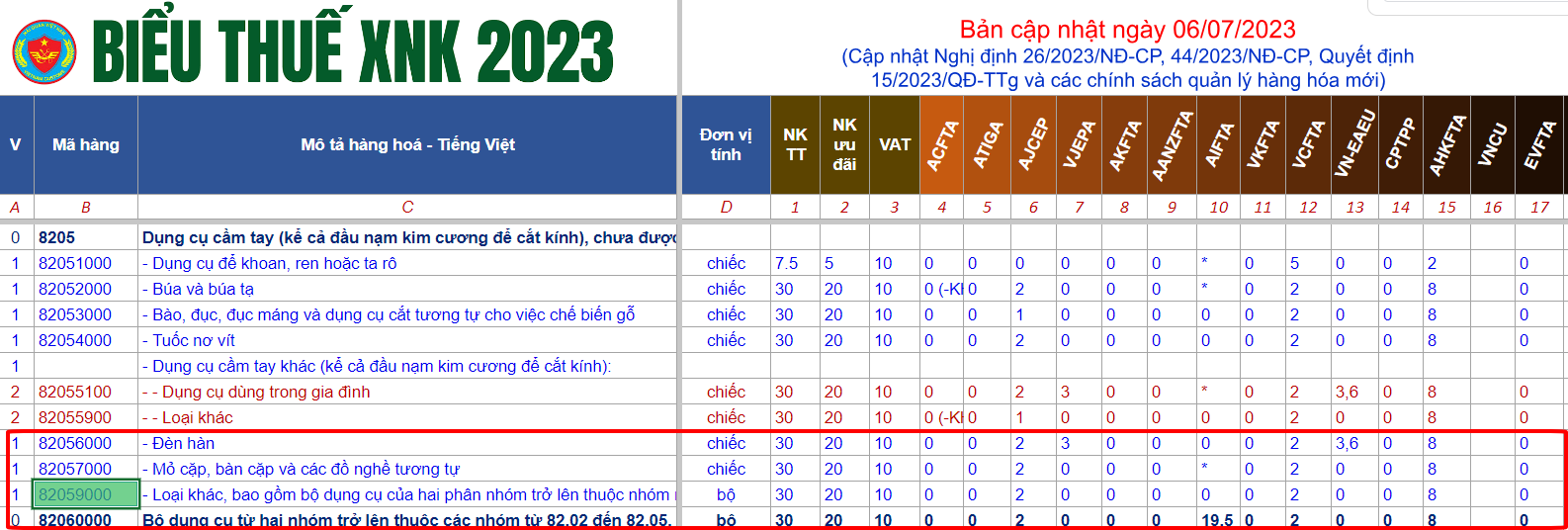Click the 'Đèn hàn' description cell
This screenshot has width=1568, height=530.
(183, 443)
